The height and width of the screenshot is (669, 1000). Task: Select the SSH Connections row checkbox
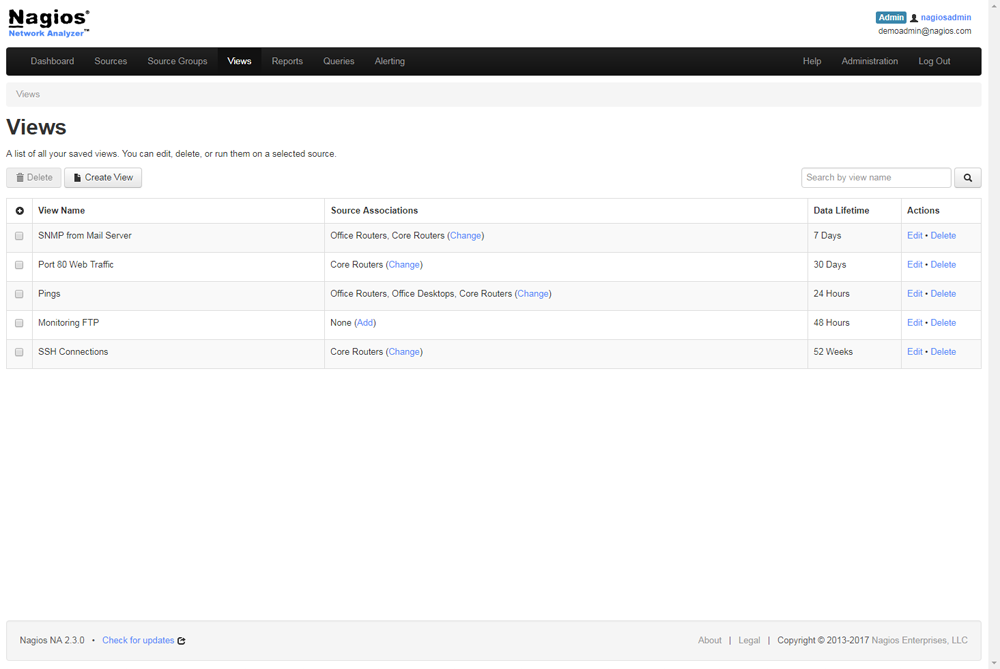(19, 352)
